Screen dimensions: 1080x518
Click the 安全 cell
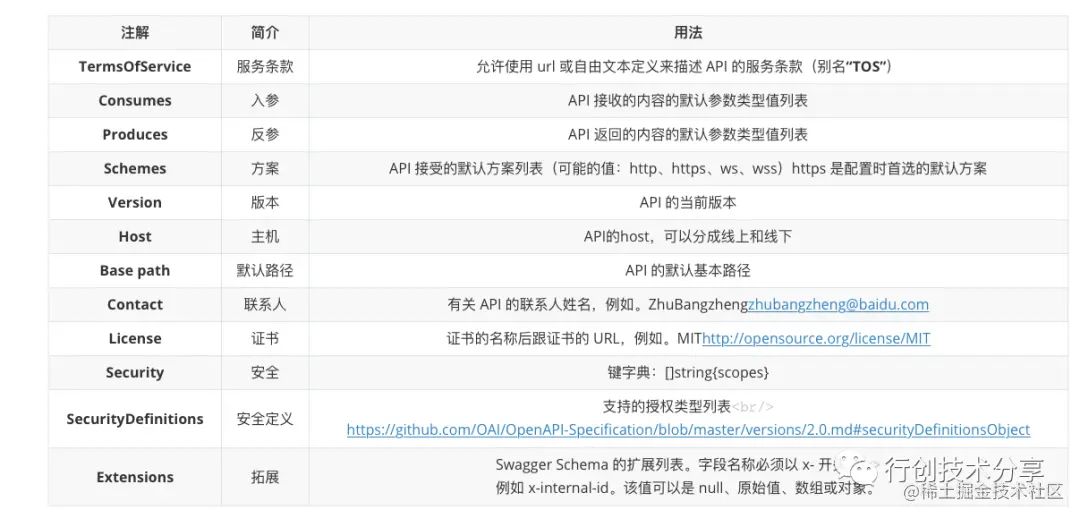265,373
